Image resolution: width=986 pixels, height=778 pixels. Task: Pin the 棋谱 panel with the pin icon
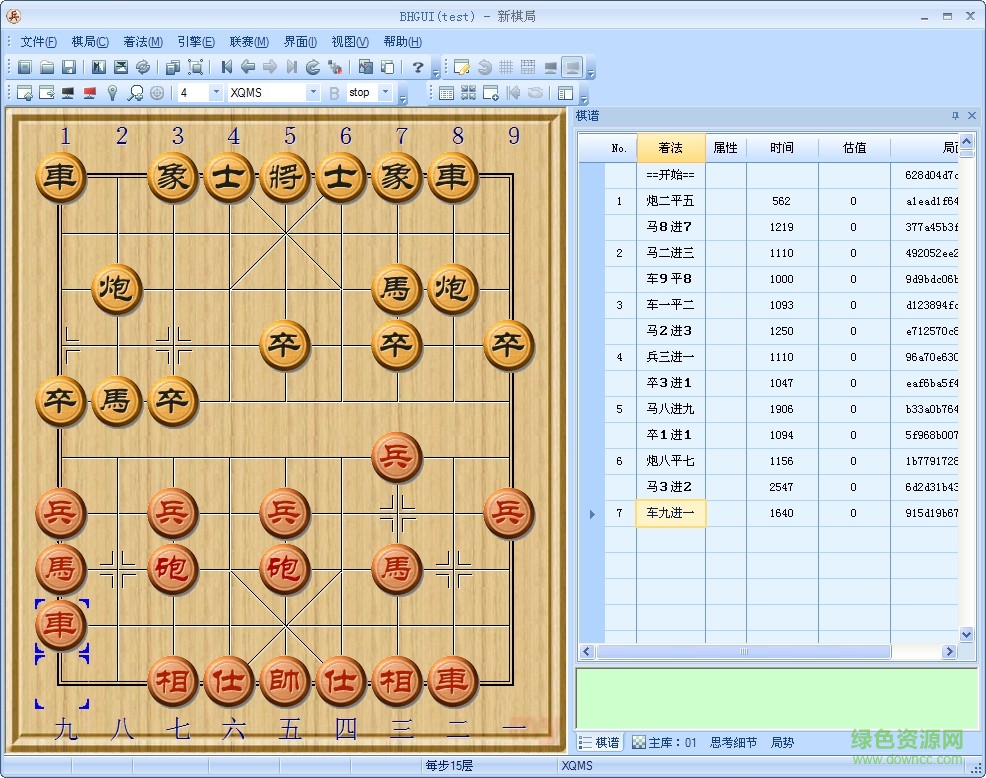pos(956,115)
